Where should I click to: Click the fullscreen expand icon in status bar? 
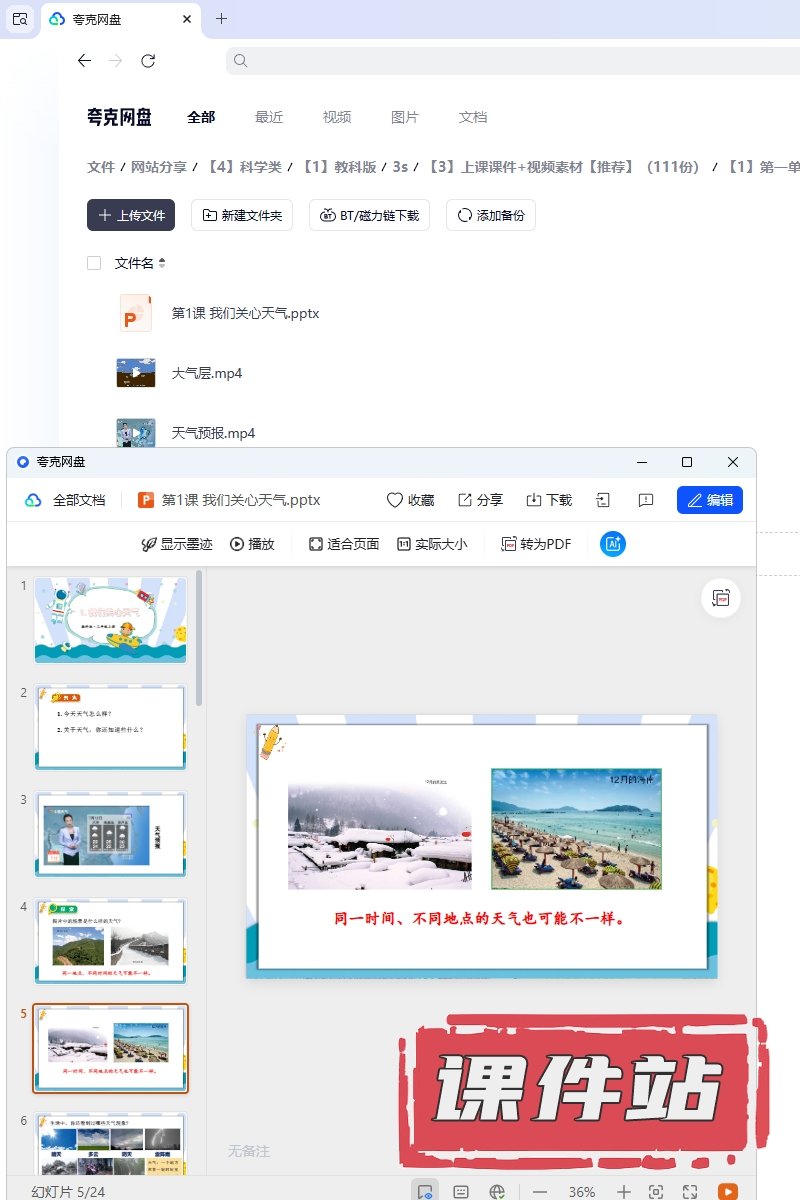point(690,1191)
